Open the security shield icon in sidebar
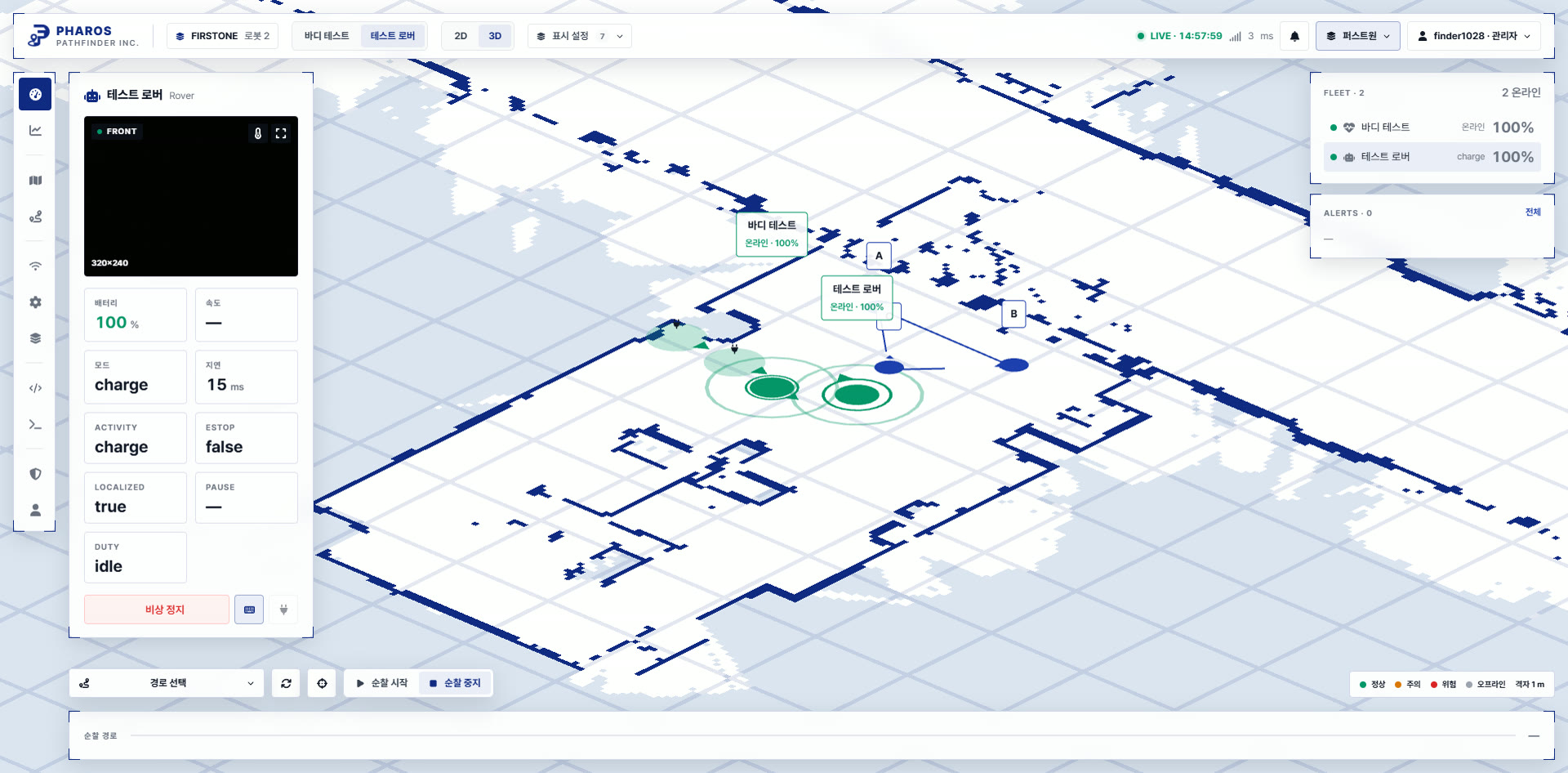 [x=35, y=474]
